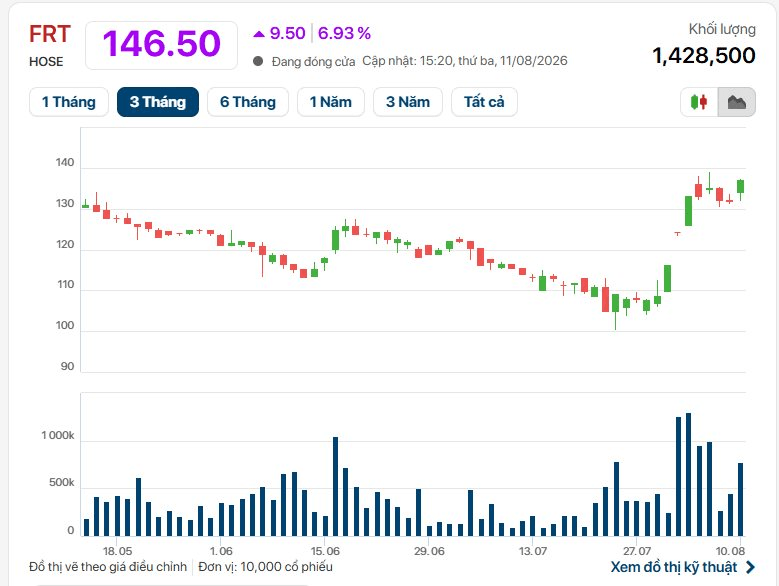Click Đồ thị vẽ theo giá điều chỉnh note
This screenshot has width=779, height=586.
pos(108,567)
